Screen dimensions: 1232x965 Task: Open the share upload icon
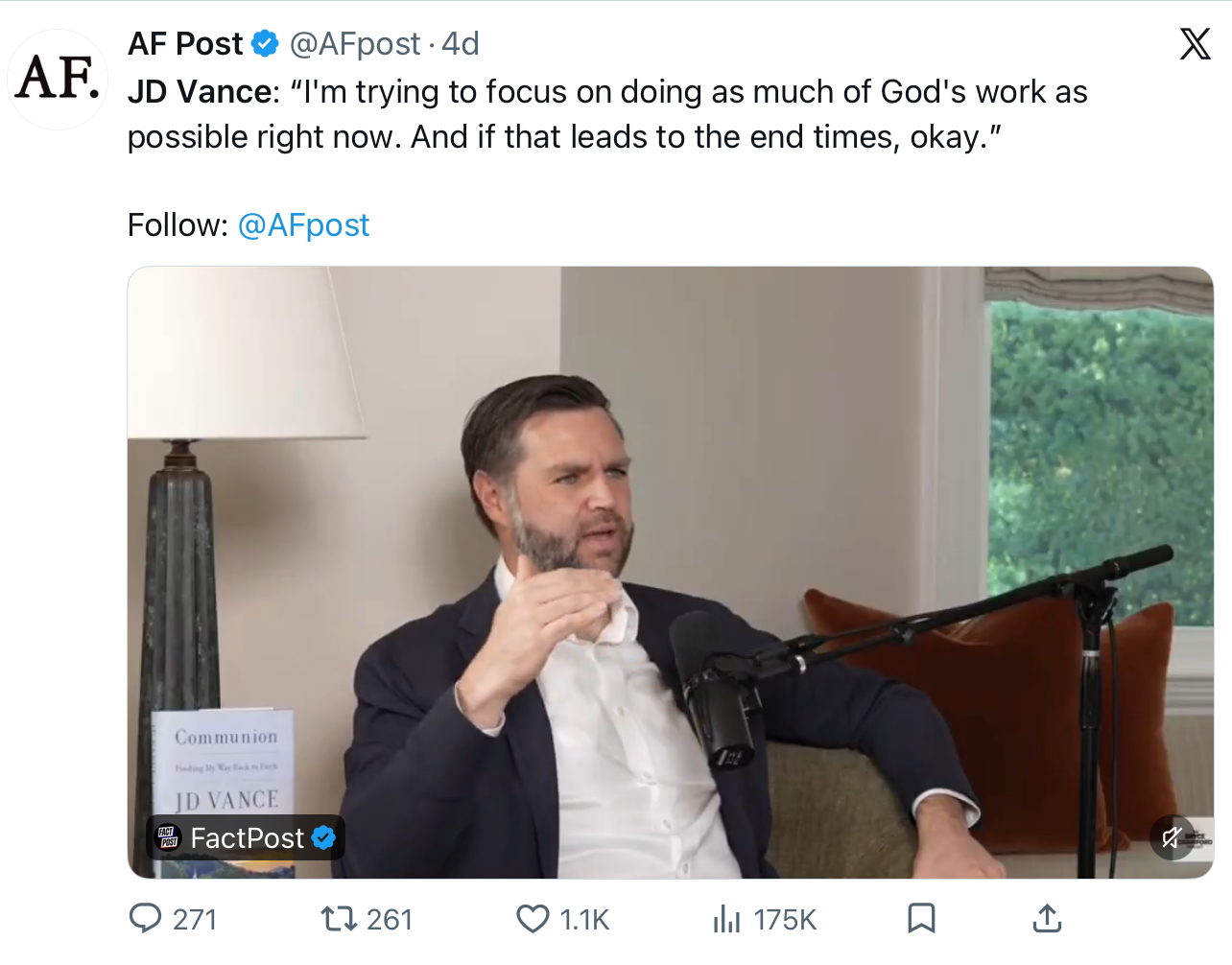1047,918
